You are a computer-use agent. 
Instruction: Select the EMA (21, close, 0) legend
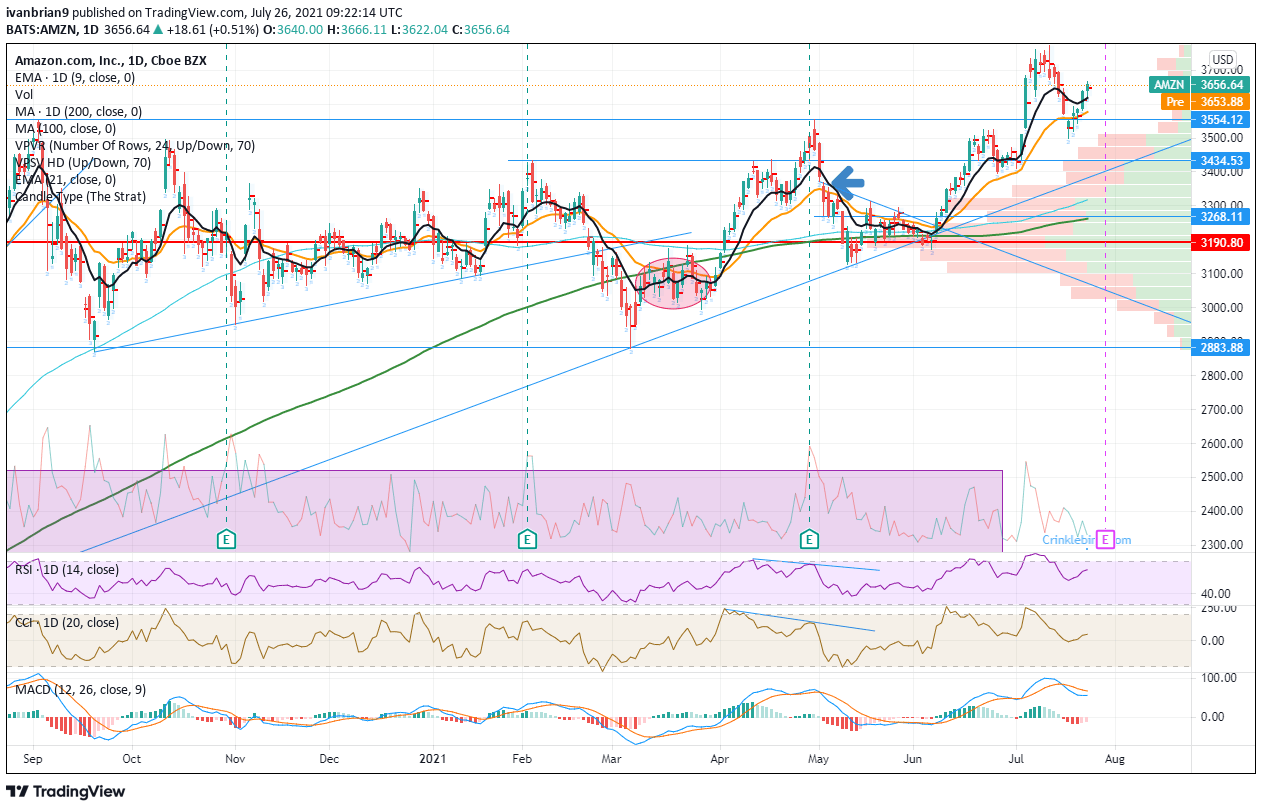pyautogui.click(x=63, y=179)
